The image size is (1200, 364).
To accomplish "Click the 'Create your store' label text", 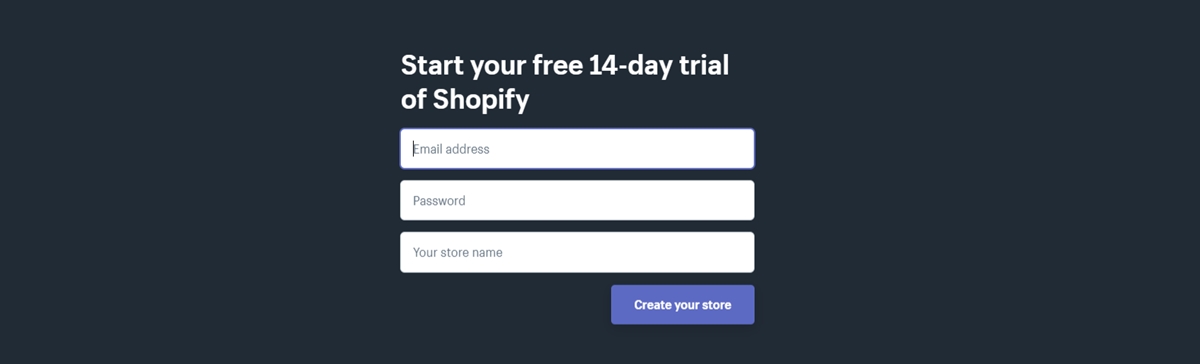I will (683, 305).
